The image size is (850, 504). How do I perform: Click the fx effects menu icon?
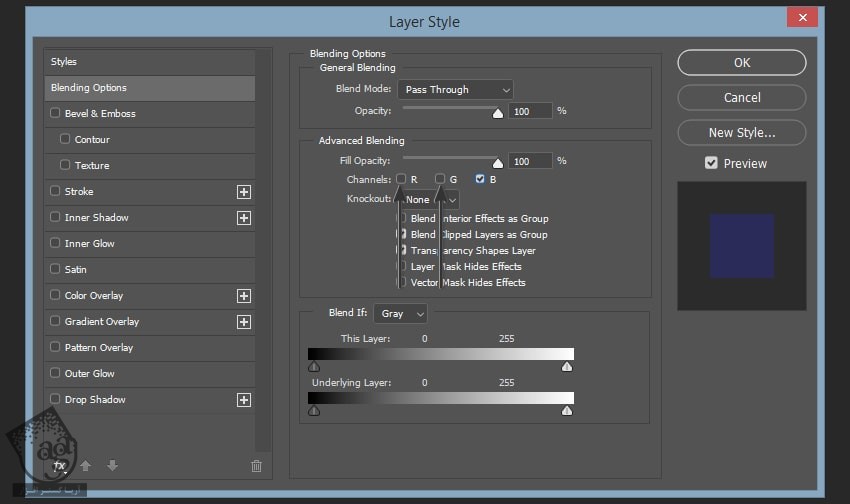point(60,466)
